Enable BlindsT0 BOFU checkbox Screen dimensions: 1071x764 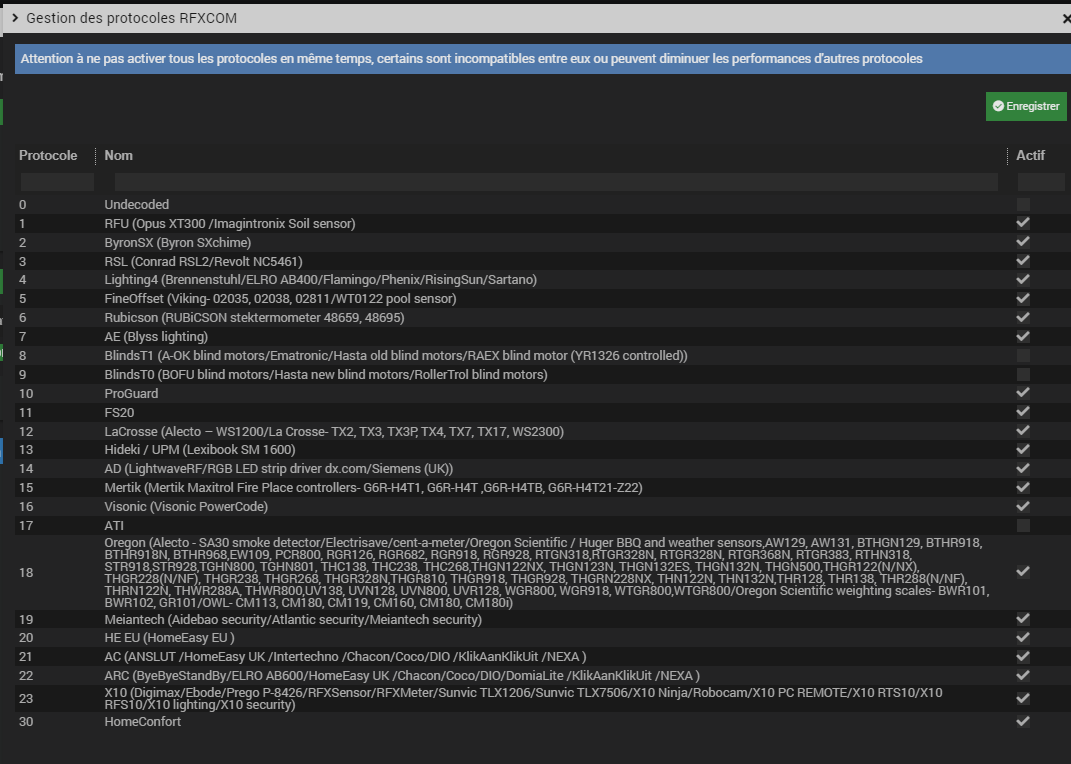point(1023,374)
